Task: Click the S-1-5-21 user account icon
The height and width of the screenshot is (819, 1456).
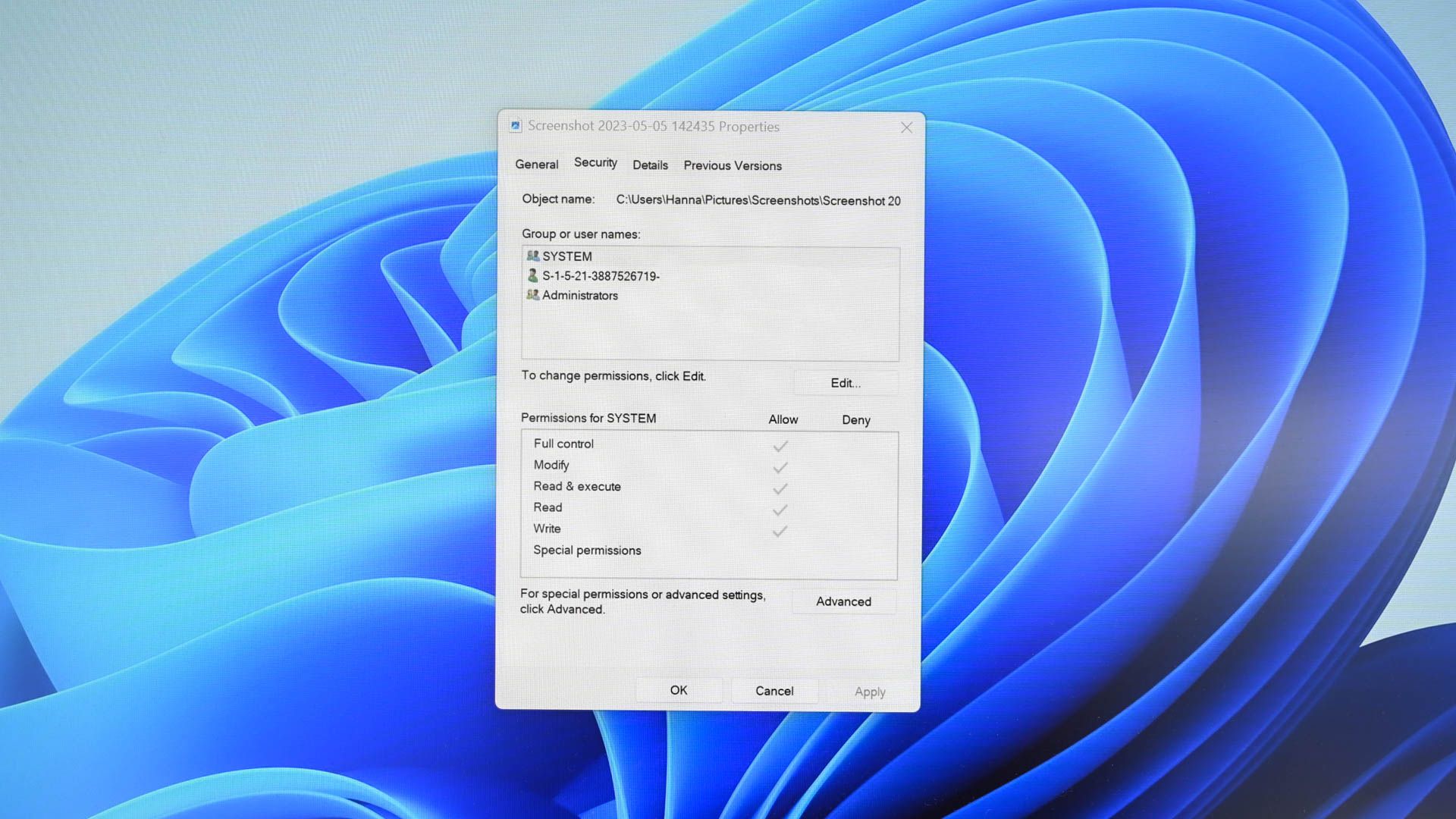Action: click(x=532, y=276)
